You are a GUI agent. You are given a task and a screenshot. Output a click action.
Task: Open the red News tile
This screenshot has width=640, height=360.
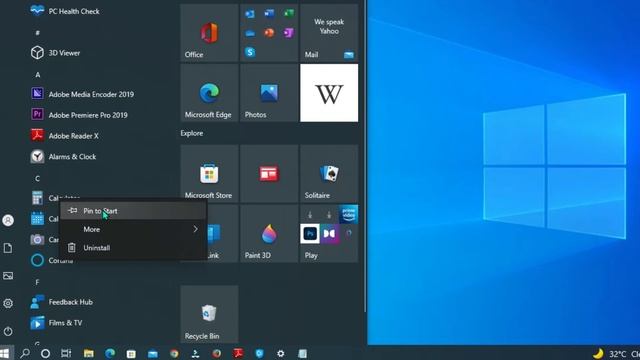(x=269, y=173)
